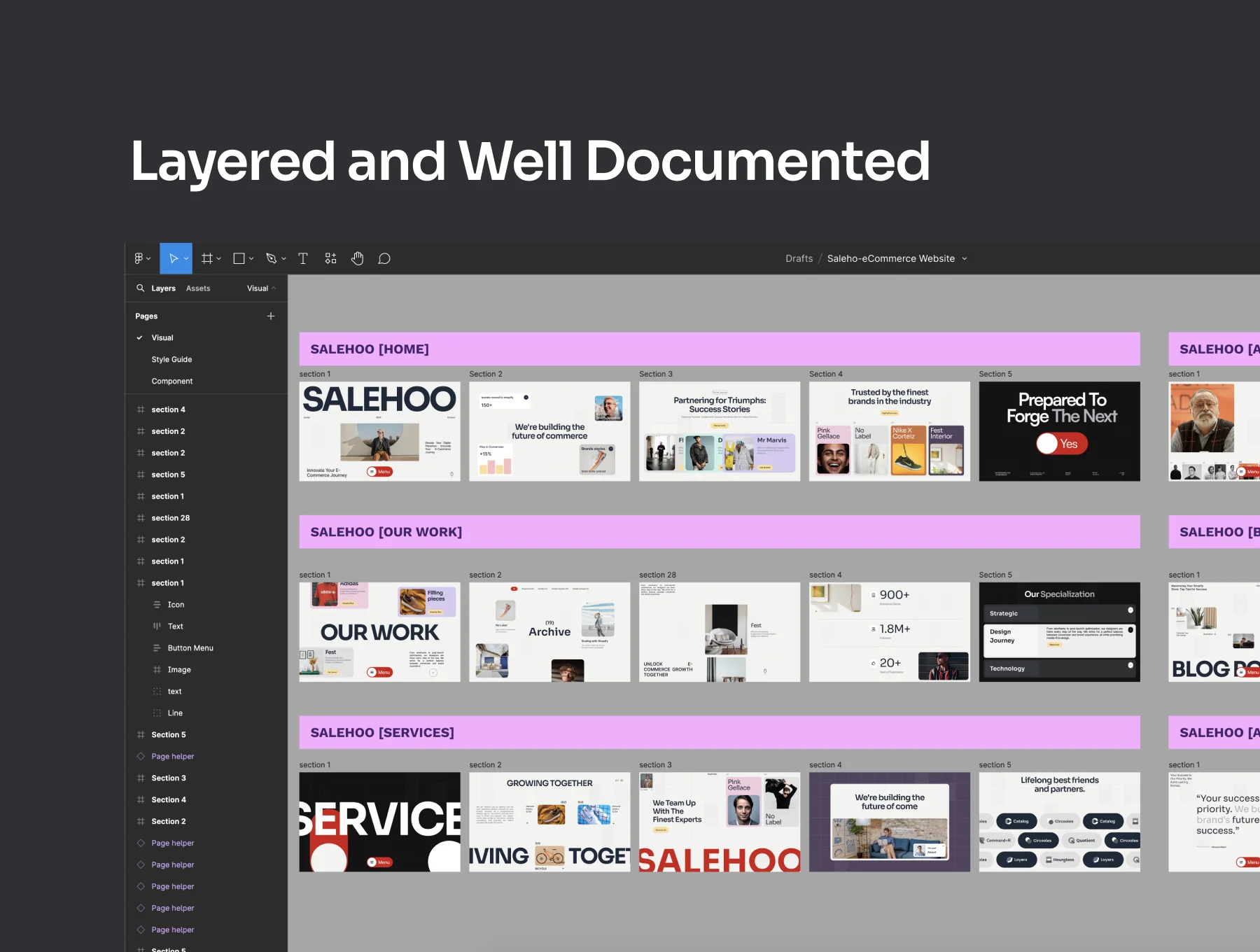Click the auto-layout icon beside Button Menu
The image size is (1260, 952).
click(x=157, y=648)
